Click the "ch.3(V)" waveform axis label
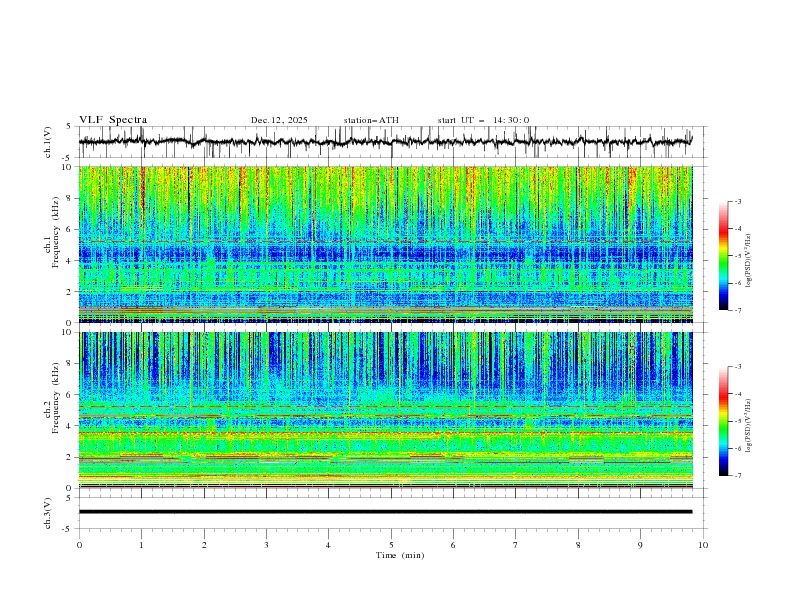792x612 pixels. click(48, 513)
